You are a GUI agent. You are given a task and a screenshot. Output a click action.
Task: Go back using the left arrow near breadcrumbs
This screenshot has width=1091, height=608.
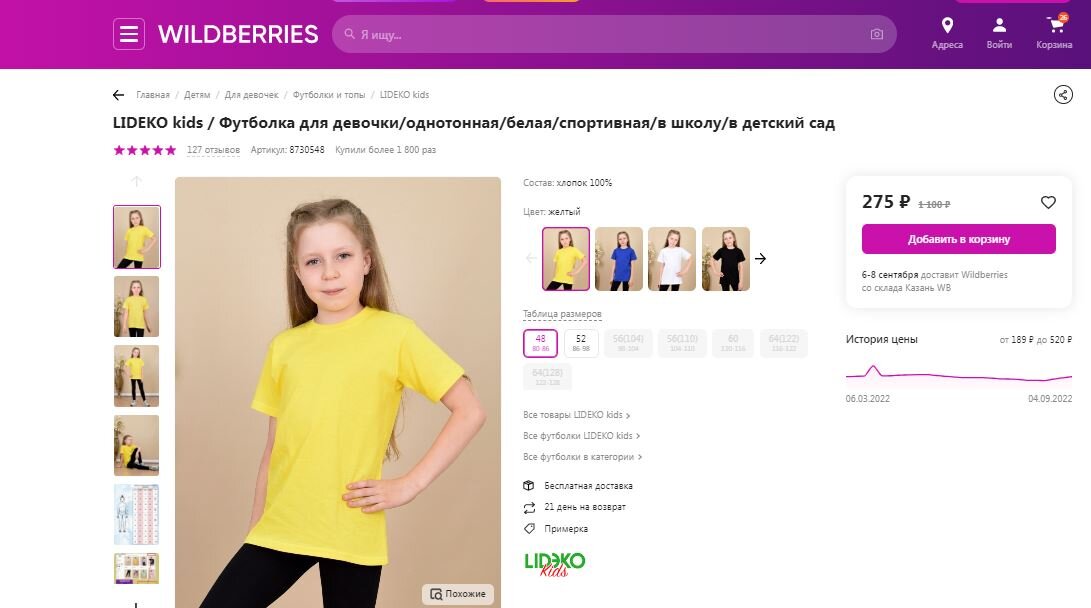point(118,95)
